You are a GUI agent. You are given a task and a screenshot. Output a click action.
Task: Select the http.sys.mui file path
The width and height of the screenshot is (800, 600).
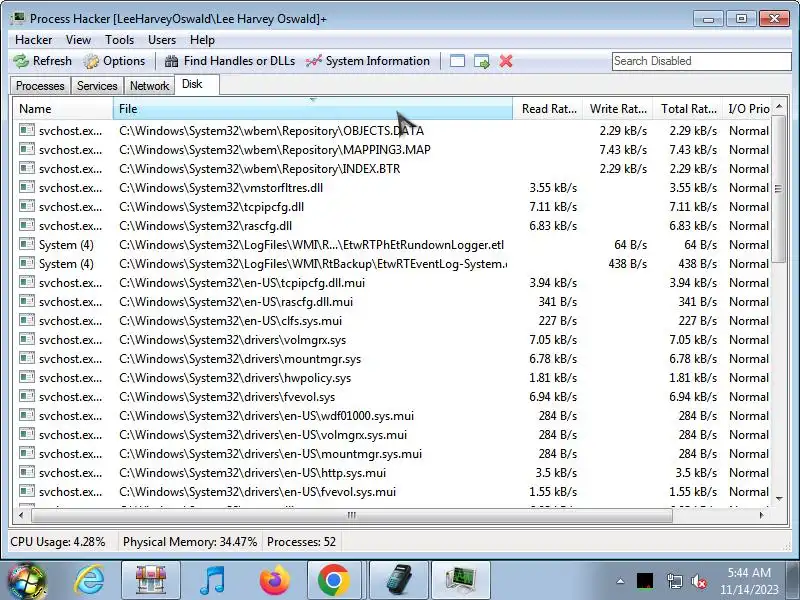253,473
